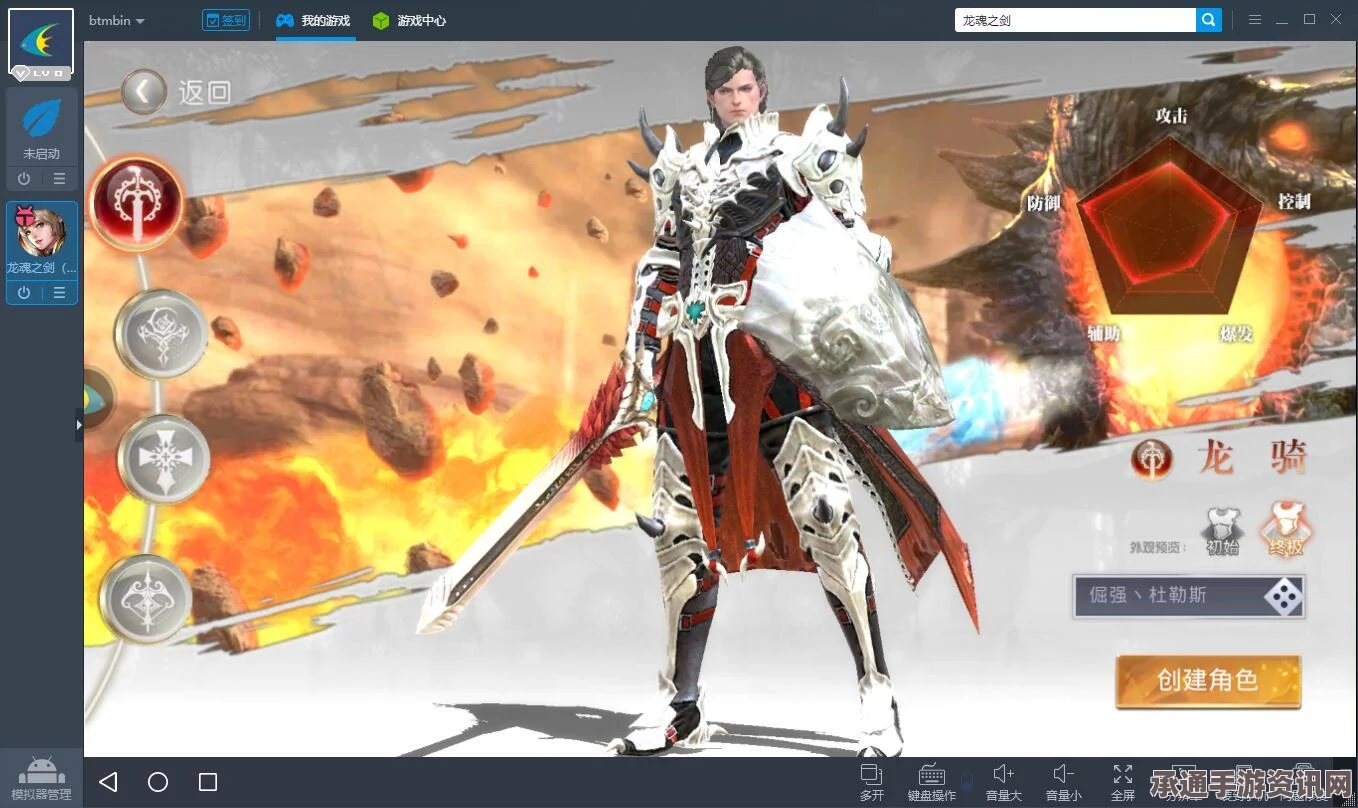This screenshot has width=1358, height=808.
Task: Open 模拟器管理 emulator manager
Action: pyautogui.click(x=41, y=777)
